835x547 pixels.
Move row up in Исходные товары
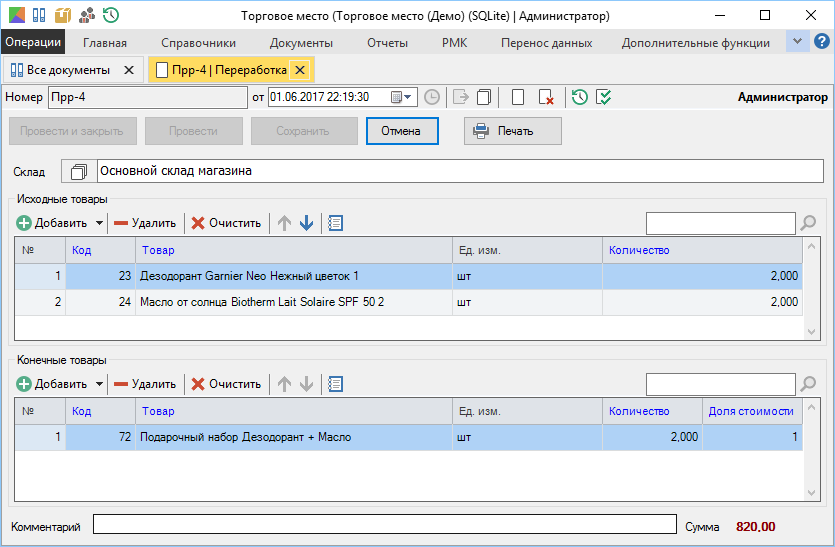click(x=284, y=223)
